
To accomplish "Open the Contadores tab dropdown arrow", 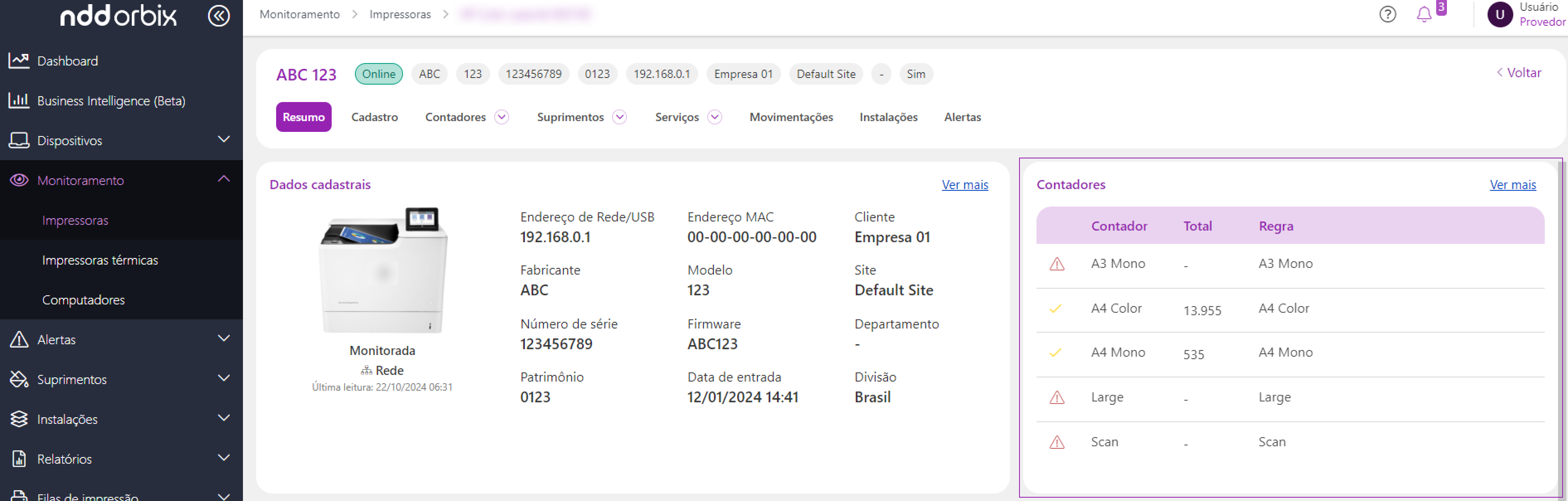I will coord(502,117).
